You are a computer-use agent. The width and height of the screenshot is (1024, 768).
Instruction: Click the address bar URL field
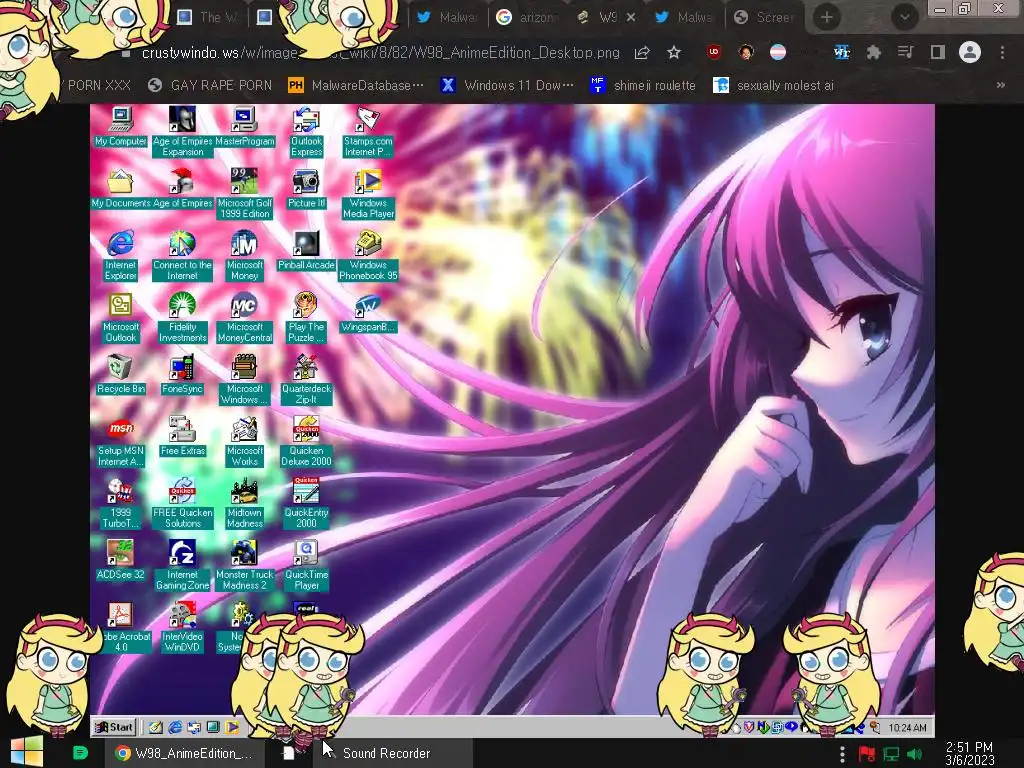point(381,52)
